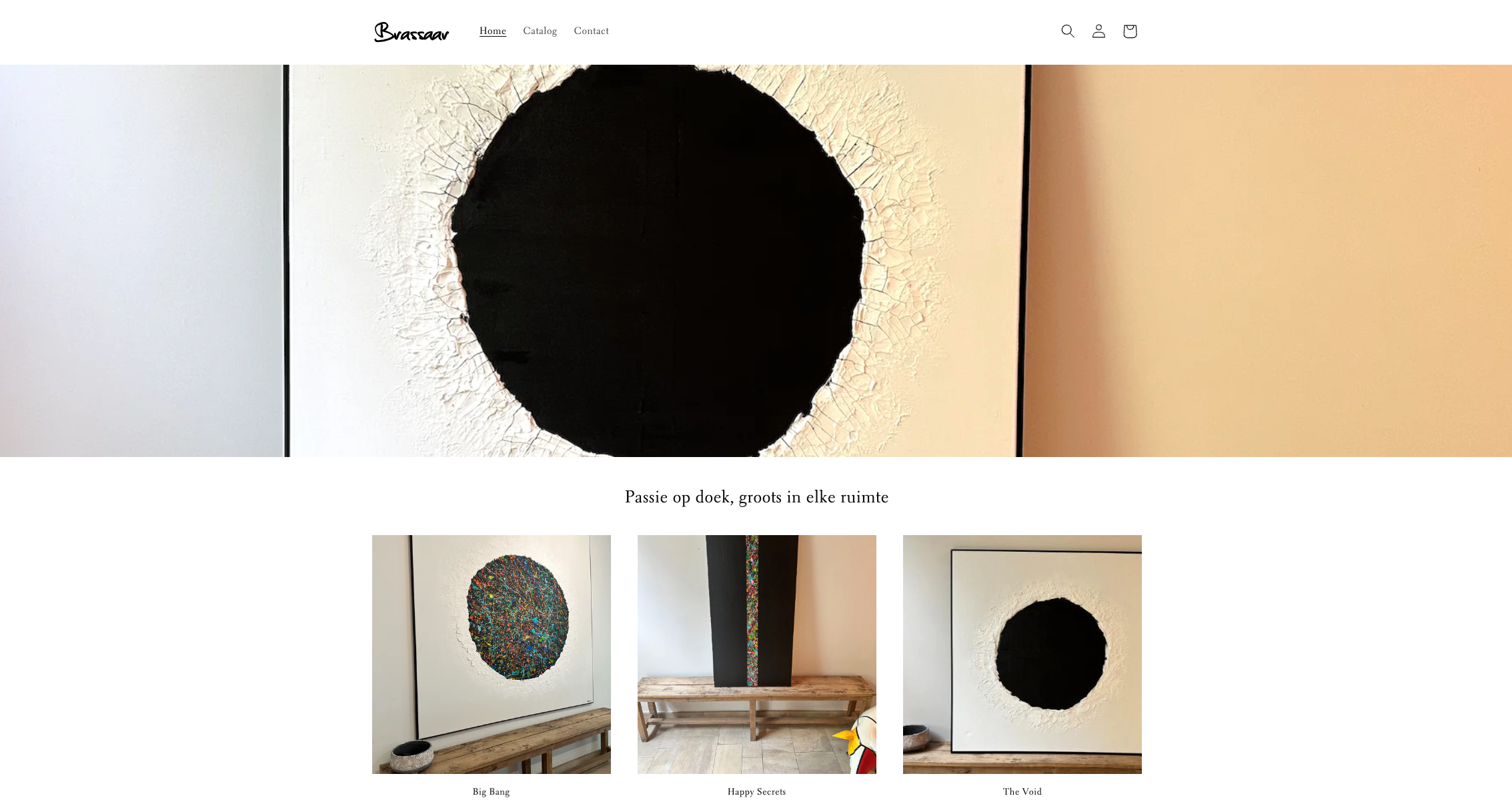Viewport: 1512px width, 800px height.
Task: Open the search magnifier icon
Action: coord(1067,31)
